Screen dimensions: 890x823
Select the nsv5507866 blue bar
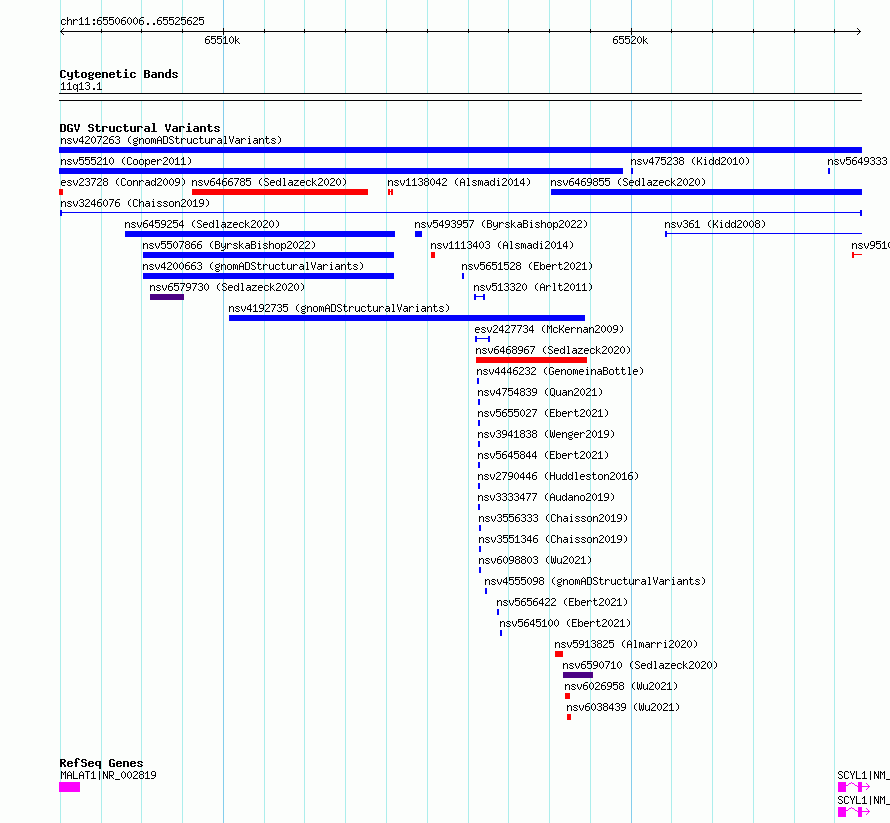(268, 255)
